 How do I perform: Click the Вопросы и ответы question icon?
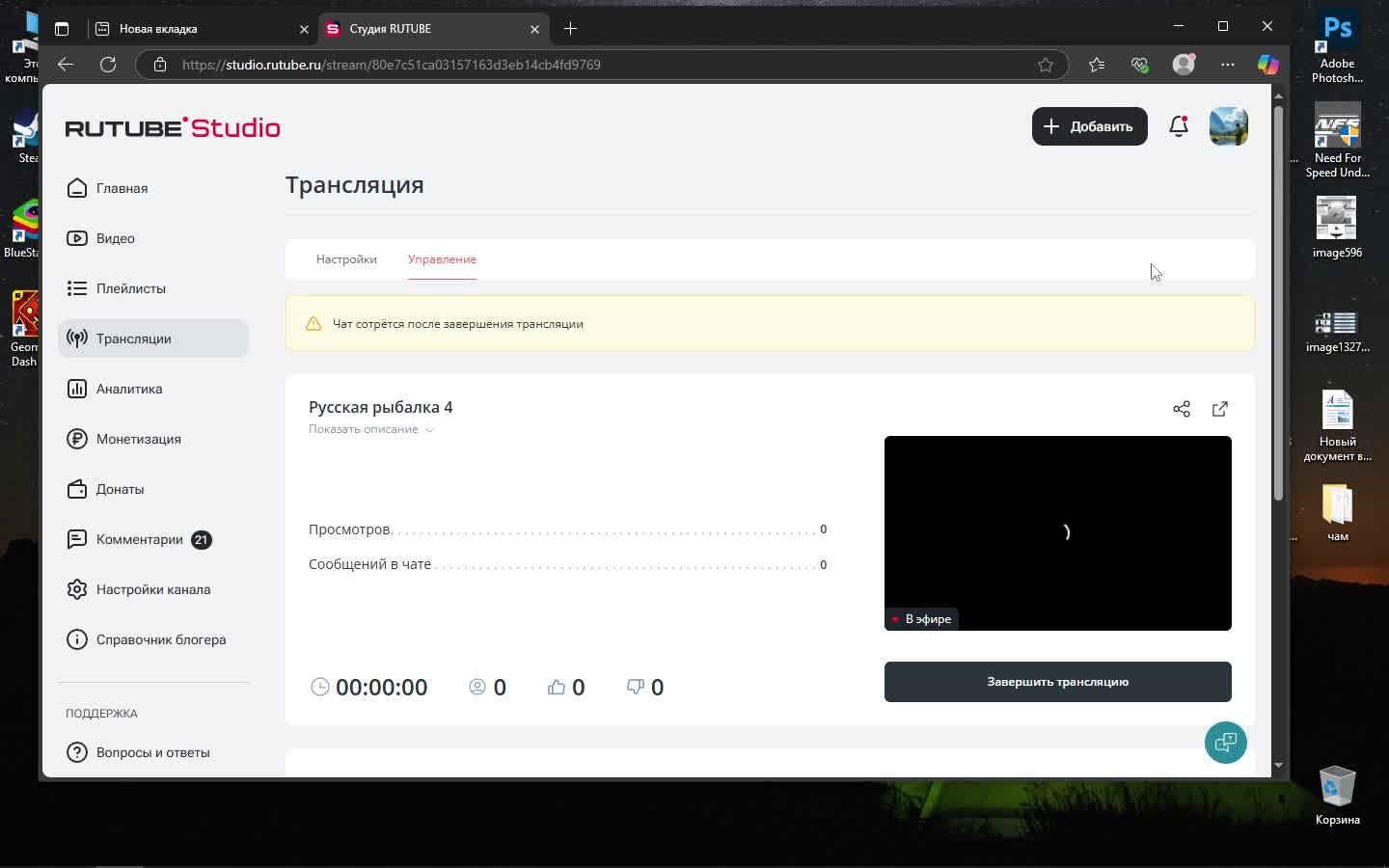77,752
